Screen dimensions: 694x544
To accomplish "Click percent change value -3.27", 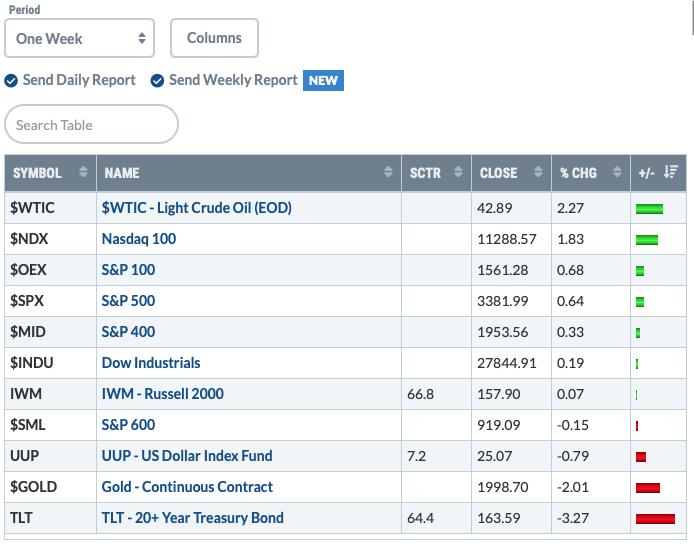I will pyautogui.click(x=572, y=518).
